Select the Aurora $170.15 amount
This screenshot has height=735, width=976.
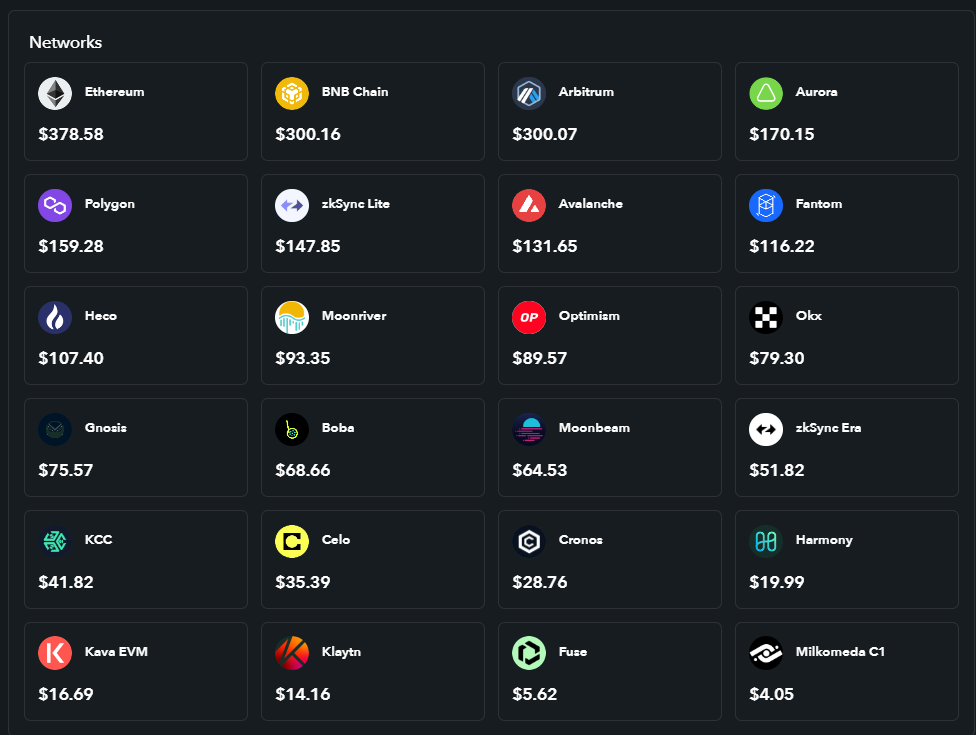(782, 134)
